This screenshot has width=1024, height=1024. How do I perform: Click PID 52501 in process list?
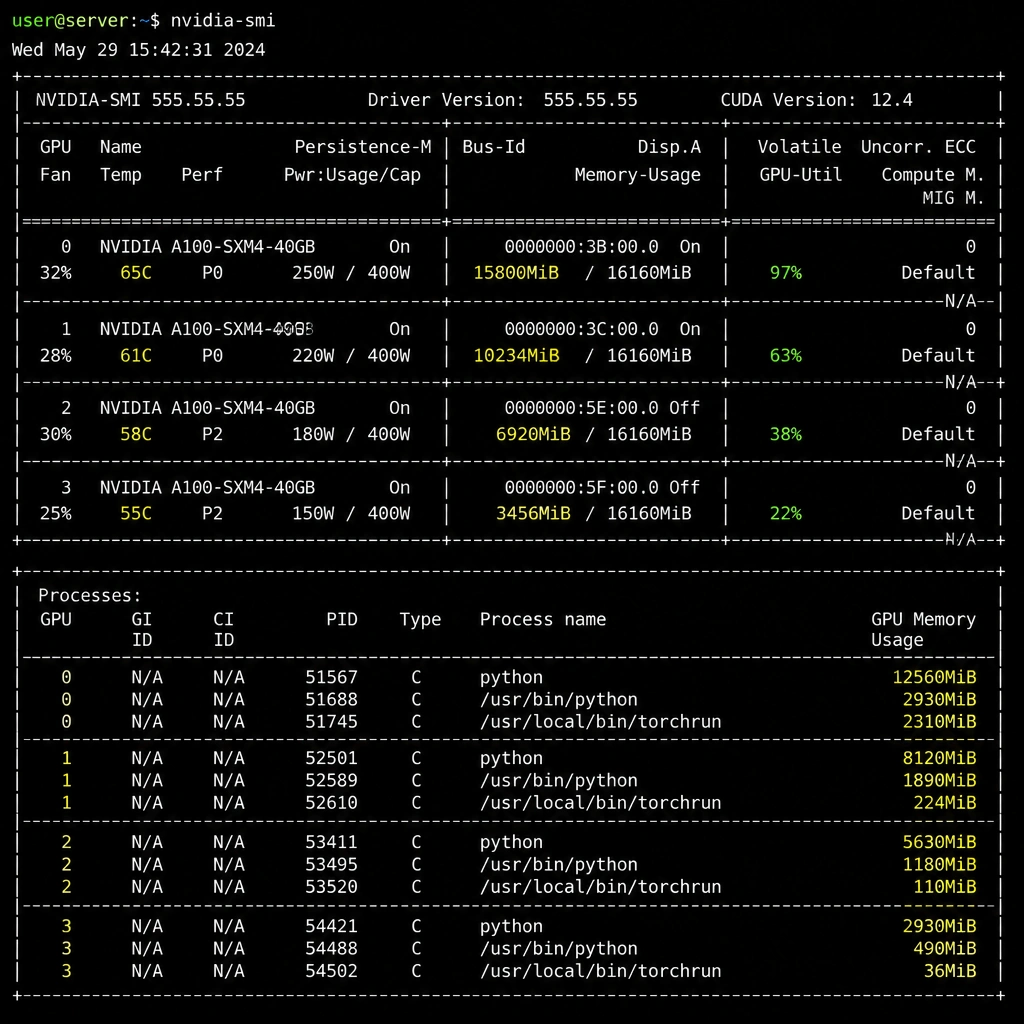coord(332,758)
